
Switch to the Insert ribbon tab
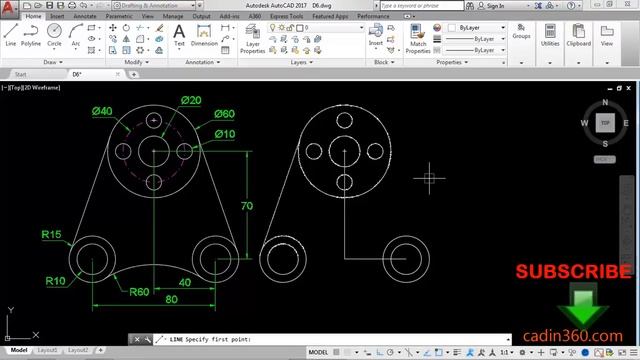click(x=57, y=16)
